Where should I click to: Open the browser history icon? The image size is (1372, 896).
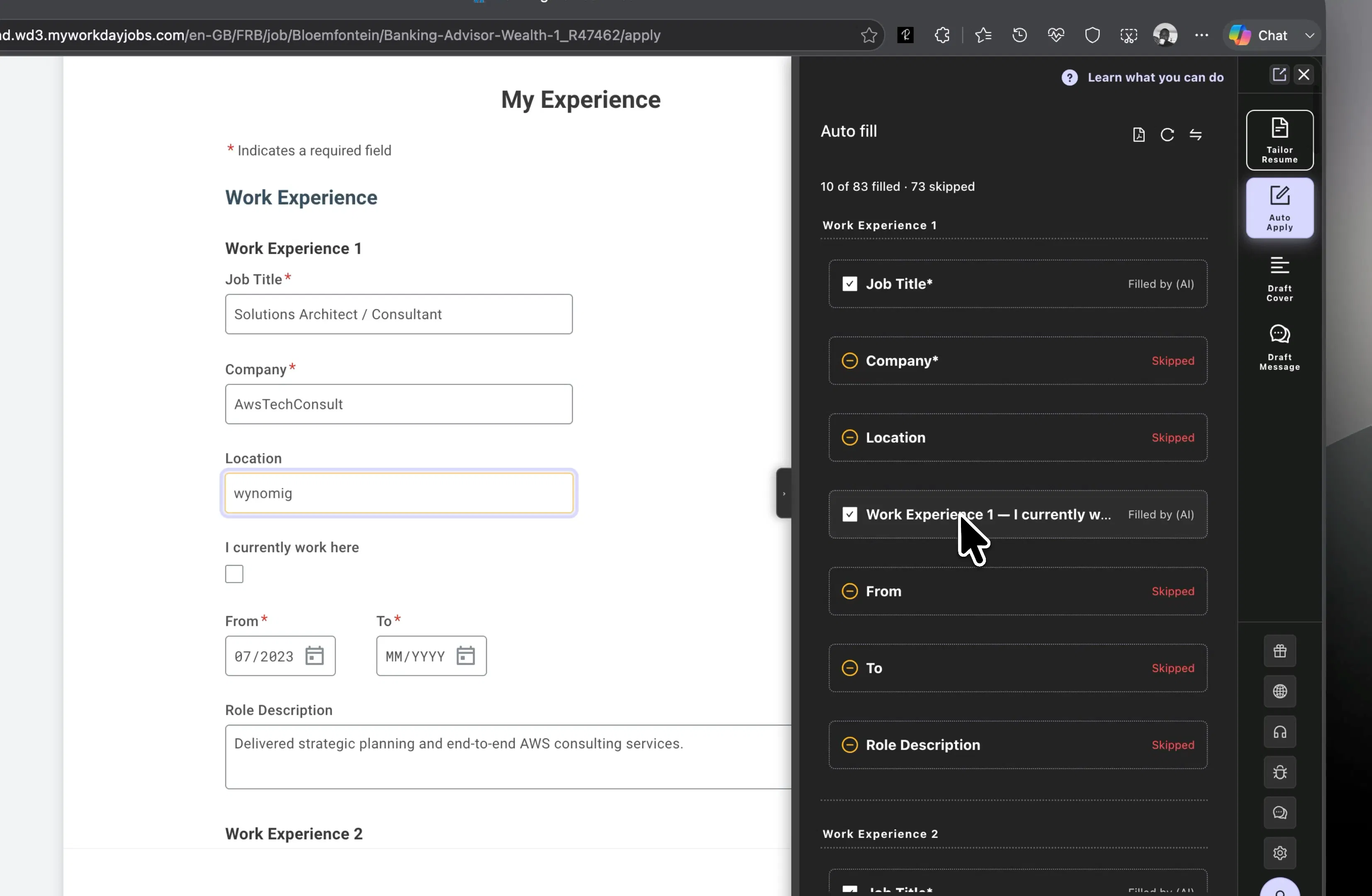(1019, 35)
